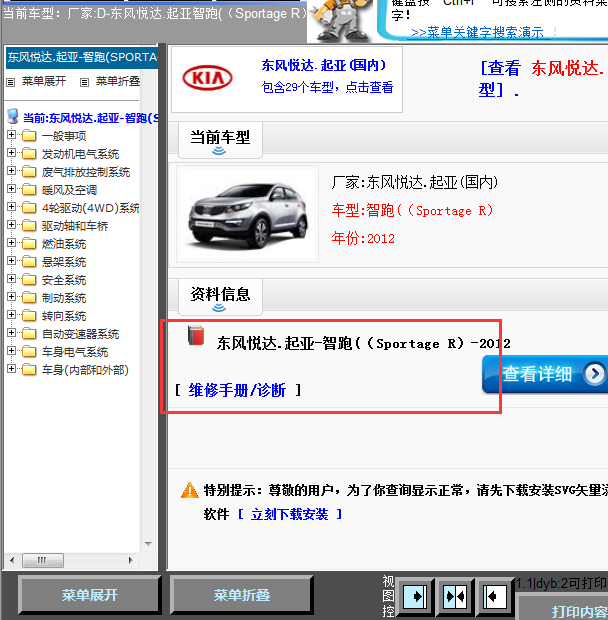Image resolution: width=608 pixels, height=620 pixels.
Task: Click the sidebar horizontal scrollbar thumb
Action: 43,560
